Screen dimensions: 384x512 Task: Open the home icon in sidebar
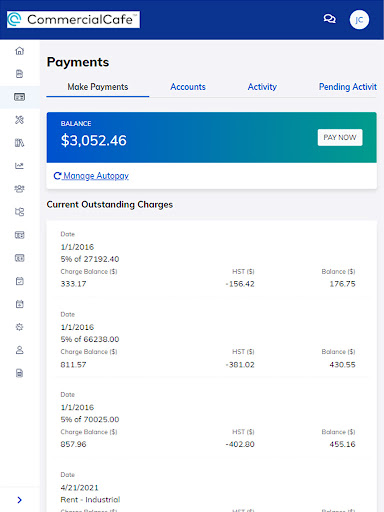20,51
